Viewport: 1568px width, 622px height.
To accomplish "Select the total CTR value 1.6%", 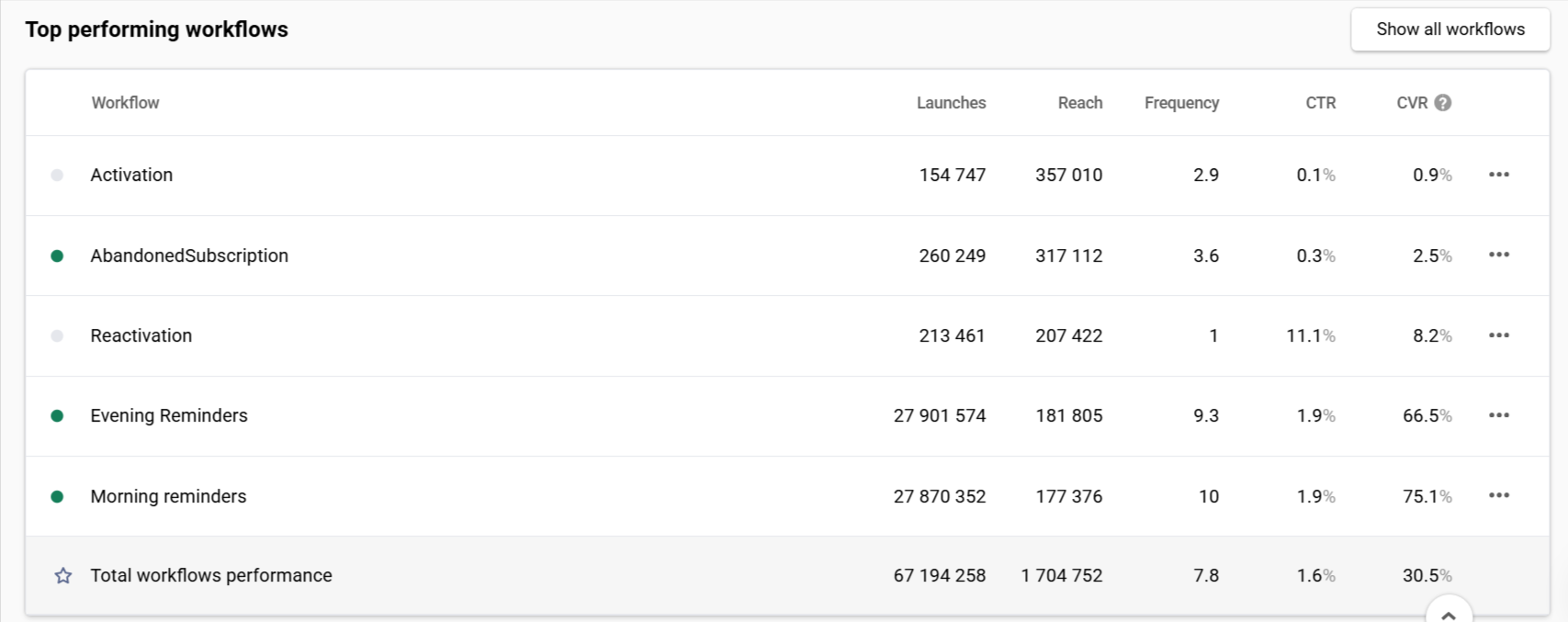I will [1316, 575].
